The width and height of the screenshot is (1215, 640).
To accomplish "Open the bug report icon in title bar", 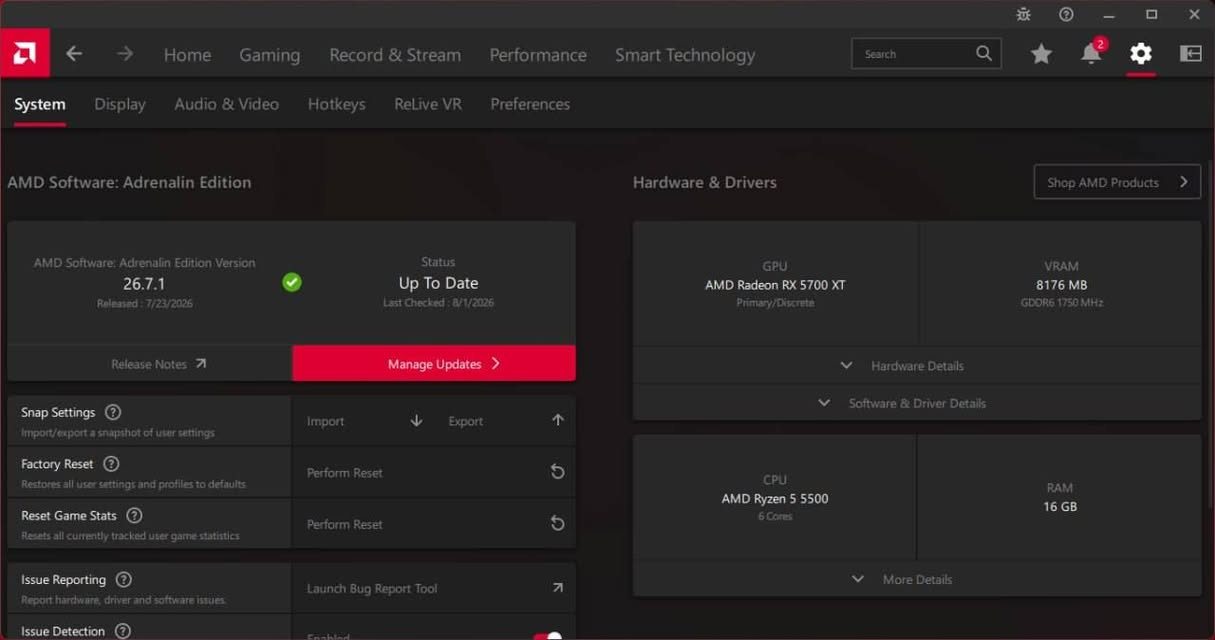I will click(x=1023, y=14).
